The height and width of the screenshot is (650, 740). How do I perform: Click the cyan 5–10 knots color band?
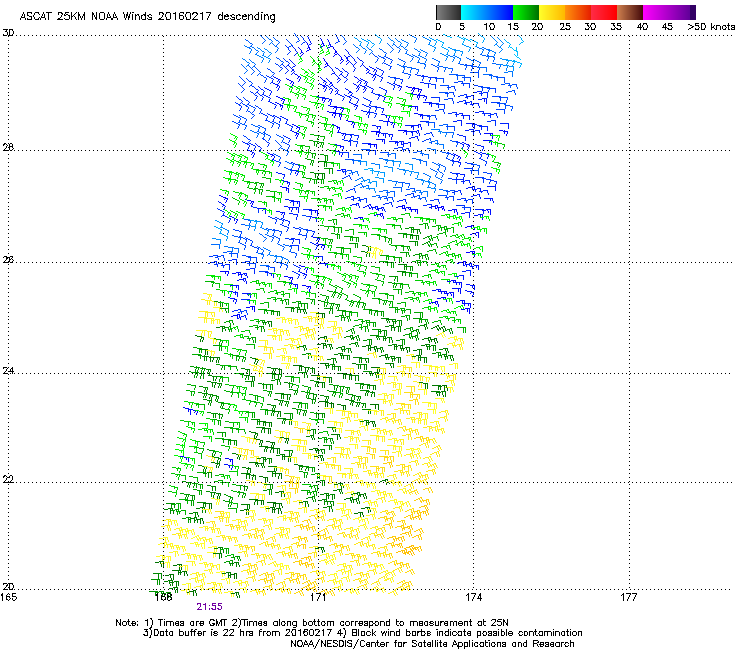pyautogui.click(x=474, y=12)
